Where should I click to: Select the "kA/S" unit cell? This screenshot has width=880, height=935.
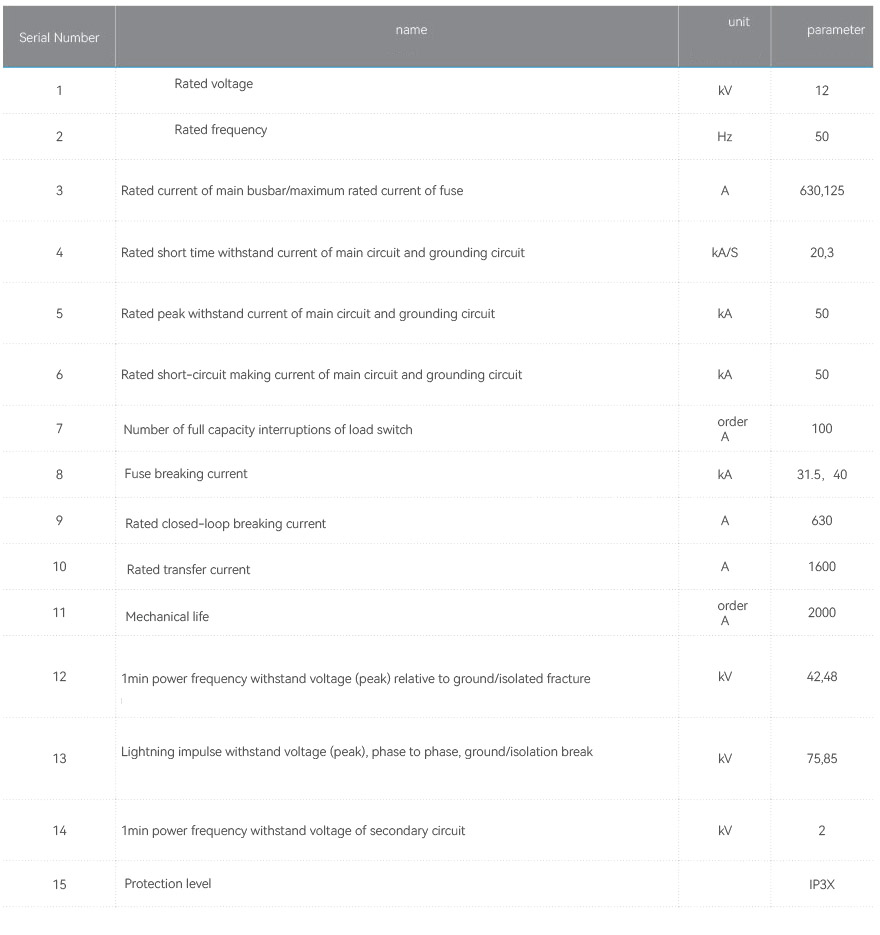[x=724, y=252]
